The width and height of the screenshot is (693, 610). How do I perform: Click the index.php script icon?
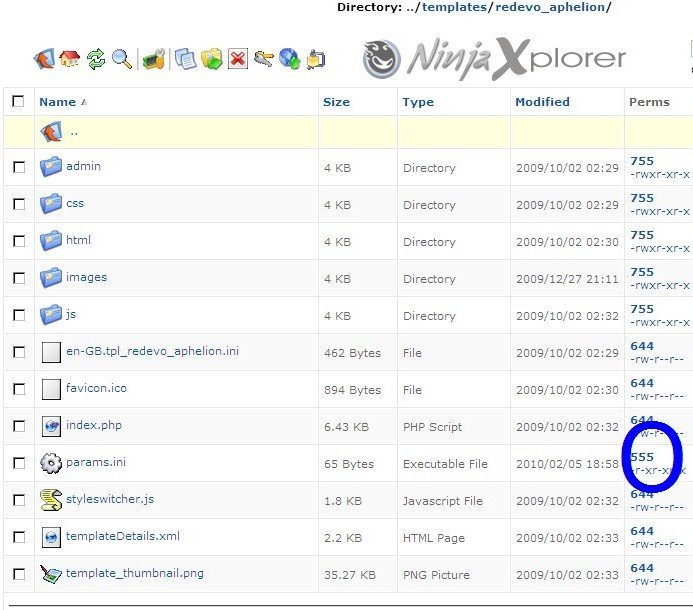(51, 426)
